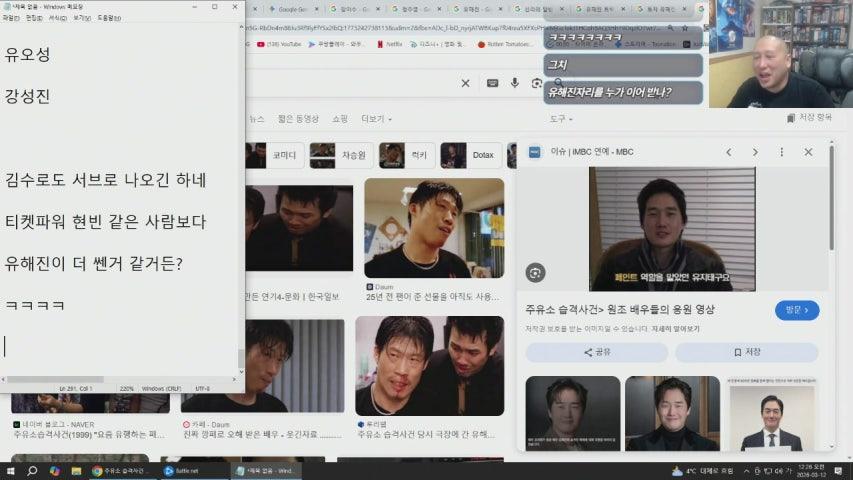Open the 도구 tools dropdown
The image size is (853, 480).
click(561, 119)
